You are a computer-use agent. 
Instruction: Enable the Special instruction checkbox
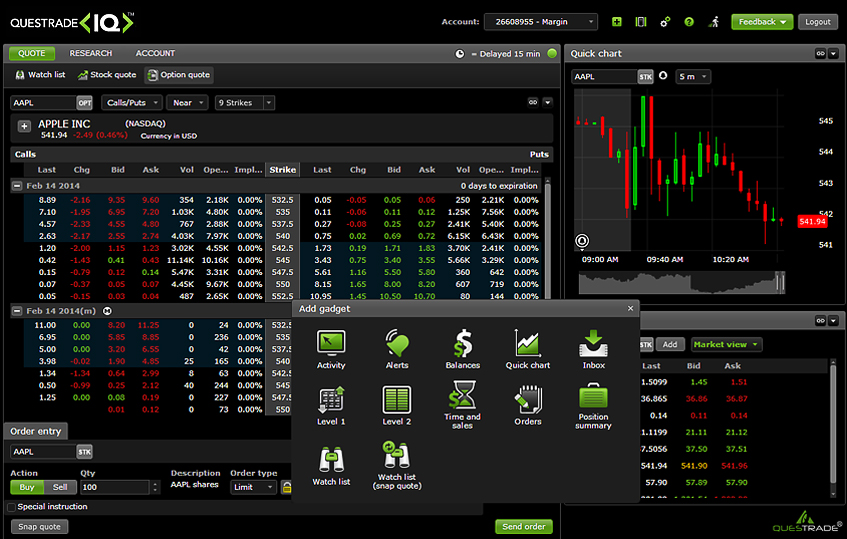(11, 507)
